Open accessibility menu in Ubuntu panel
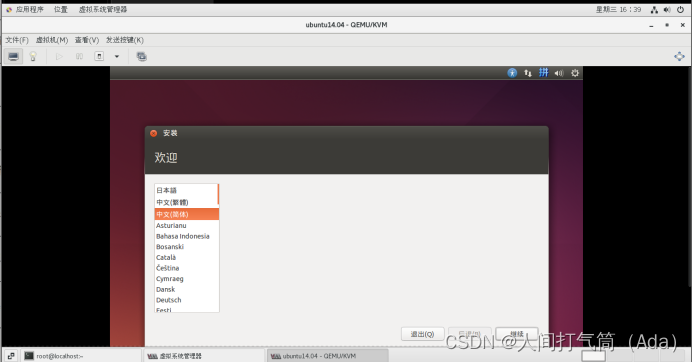 coord(512,73)
